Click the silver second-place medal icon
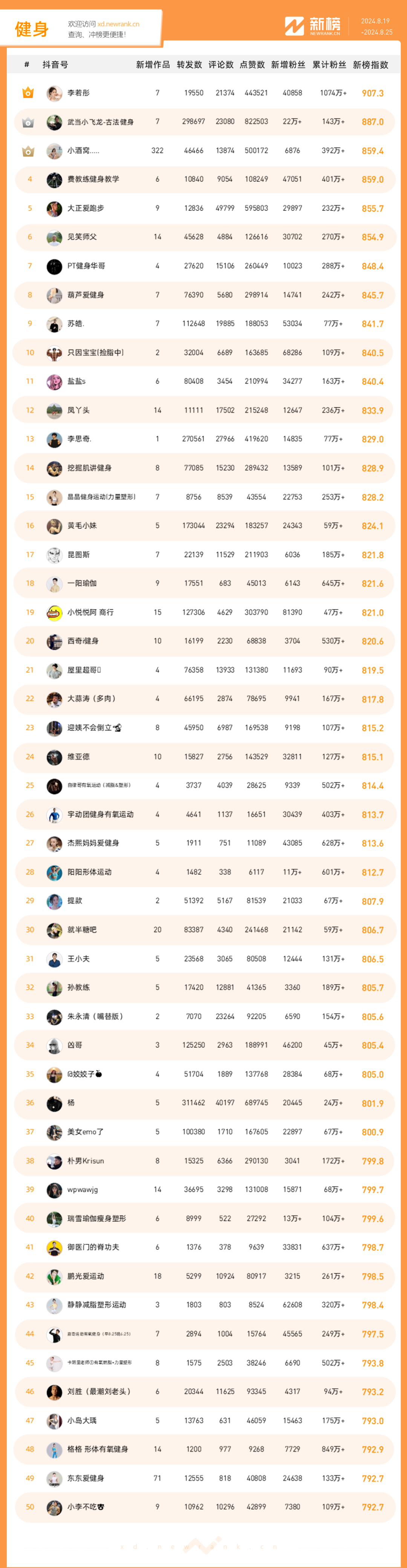 pyautogui.click(x=28, y=122)
